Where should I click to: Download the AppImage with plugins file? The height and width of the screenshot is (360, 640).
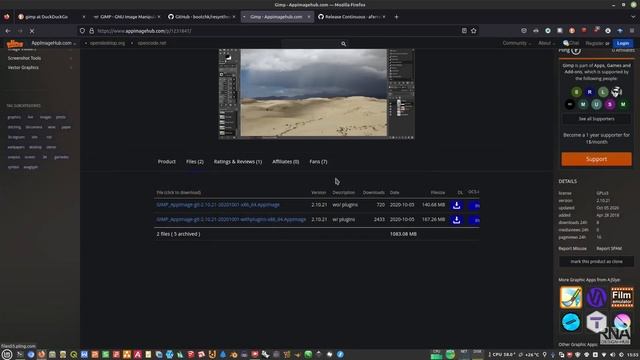(456, 220)
